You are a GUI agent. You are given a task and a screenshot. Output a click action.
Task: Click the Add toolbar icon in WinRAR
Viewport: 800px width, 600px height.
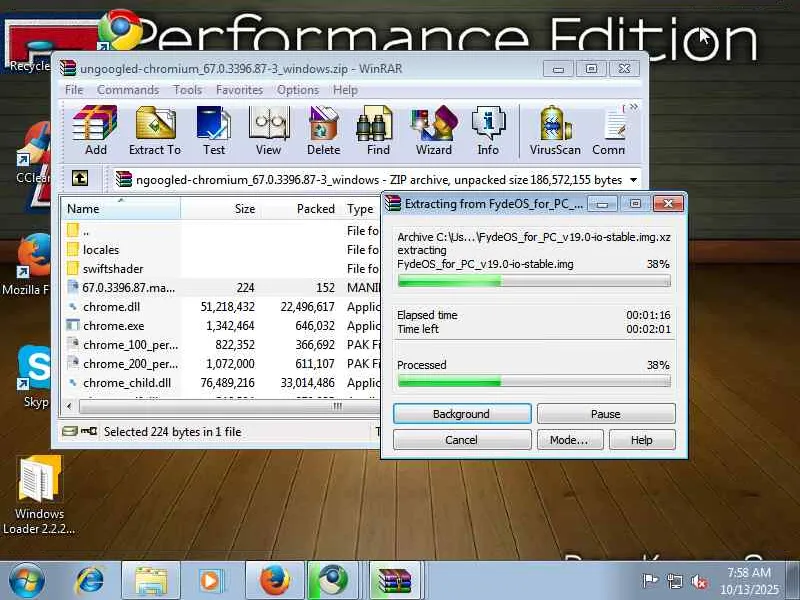[x=95, y=131]
